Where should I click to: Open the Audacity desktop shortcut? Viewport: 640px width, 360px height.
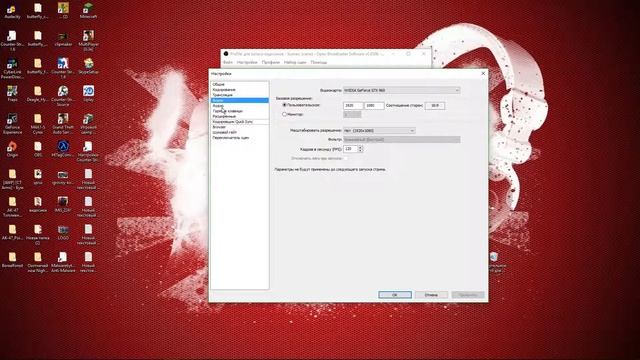coord(12,9)
